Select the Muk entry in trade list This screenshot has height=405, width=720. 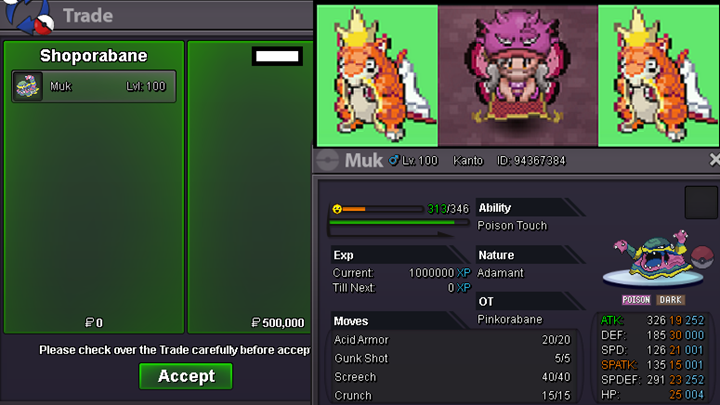94,86
